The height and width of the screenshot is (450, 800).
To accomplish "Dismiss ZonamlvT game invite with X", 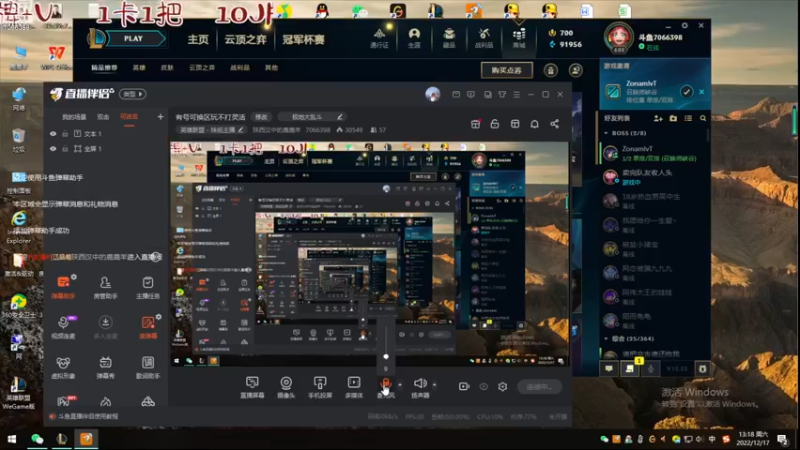I will click(702, 92).
